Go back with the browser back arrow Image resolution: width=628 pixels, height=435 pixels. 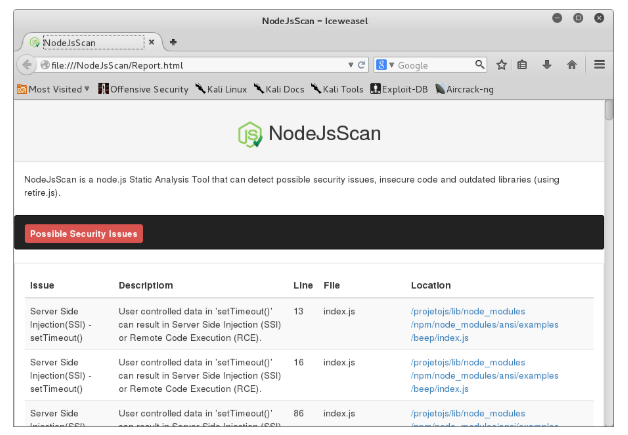[26, 64]
